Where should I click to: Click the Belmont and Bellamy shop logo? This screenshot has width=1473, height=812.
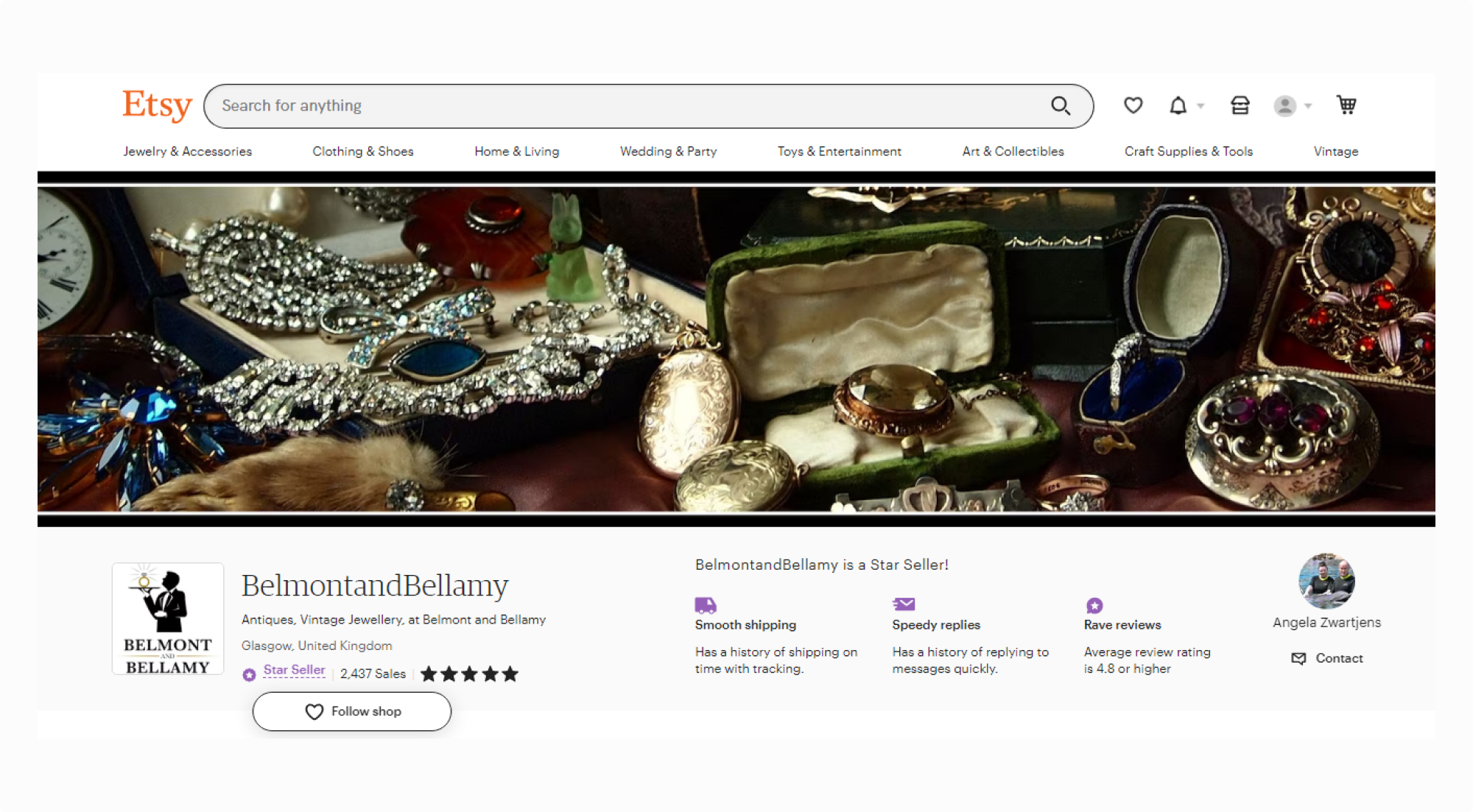(168, 619)
